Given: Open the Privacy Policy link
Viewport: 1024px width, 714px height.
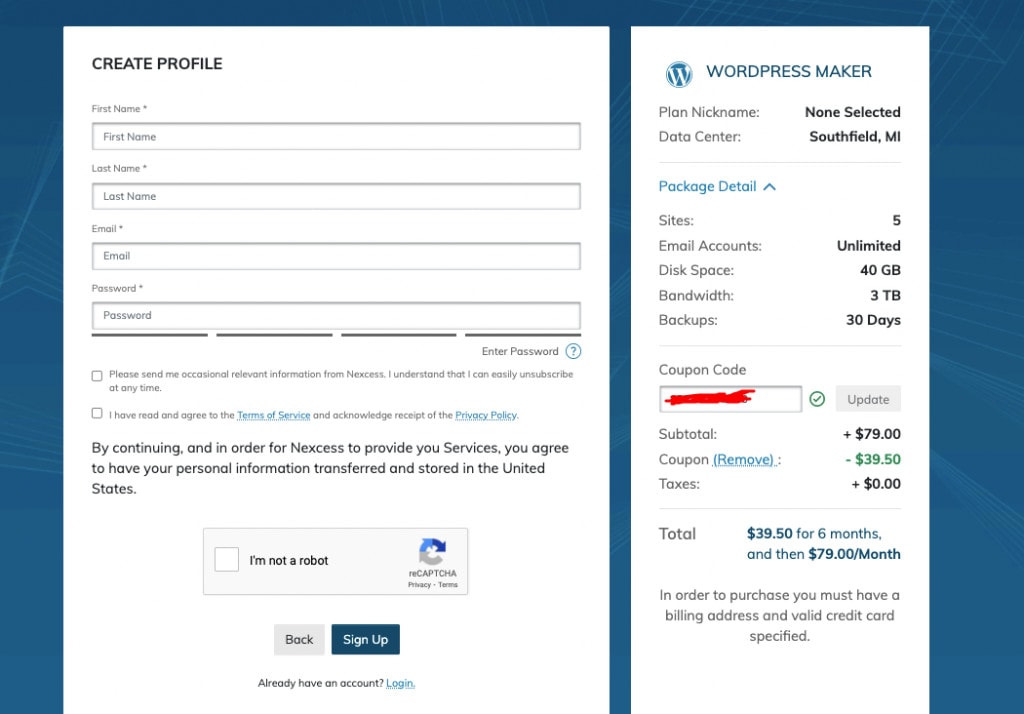Looking at the screenshot, I should coord(486,415).
